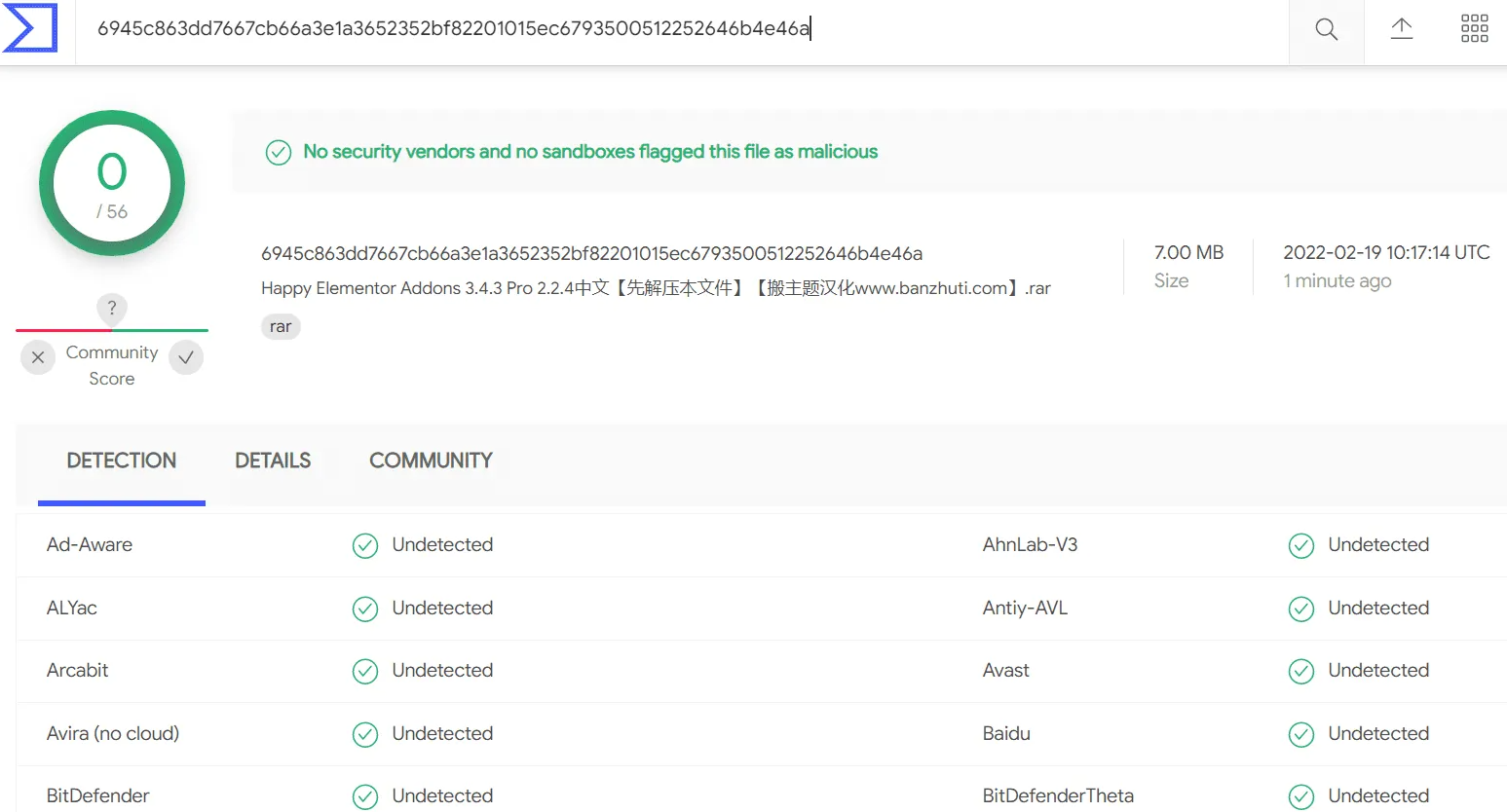This screenshot has width=1507, height=812.
Task: Click the file hash text below the banner
Action: click(591, 254)
